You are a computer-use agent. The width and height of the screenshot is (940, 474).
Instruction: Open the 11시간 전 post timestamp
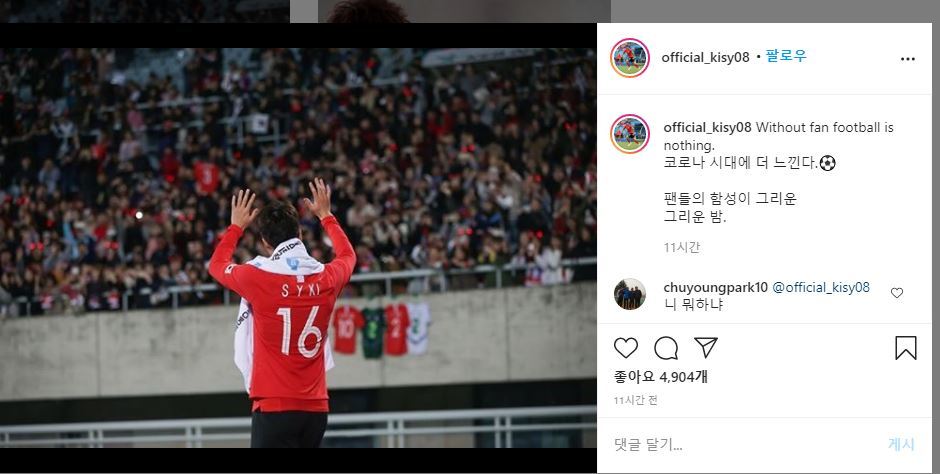click(x=635, y=401)
